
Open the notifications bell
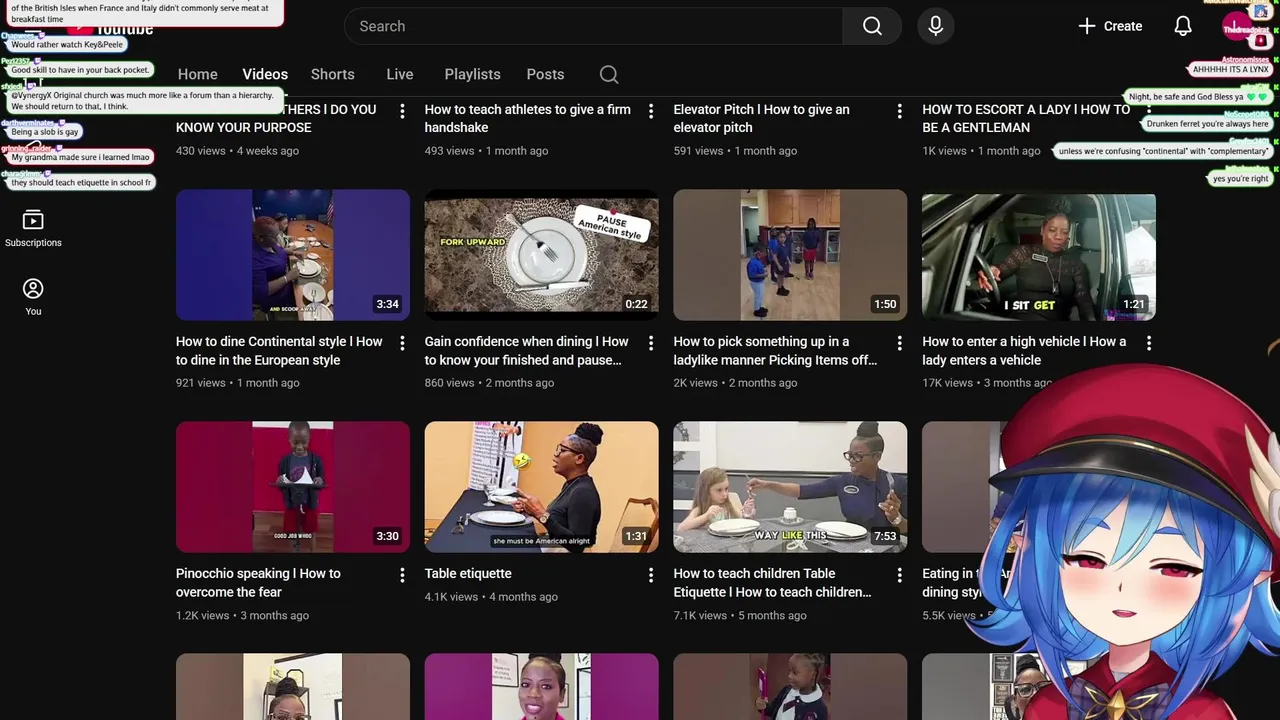[1183, 26]
